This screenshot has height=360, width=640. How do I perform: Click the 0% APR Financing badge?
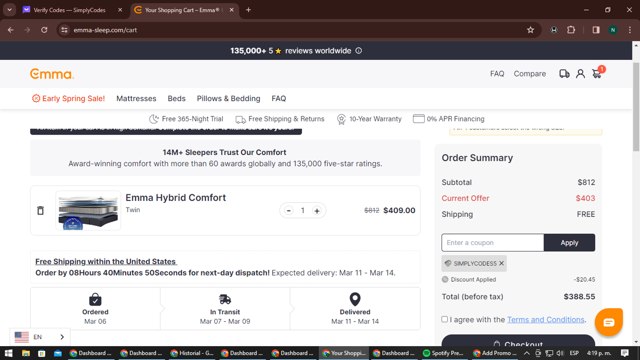coord(449,119)
